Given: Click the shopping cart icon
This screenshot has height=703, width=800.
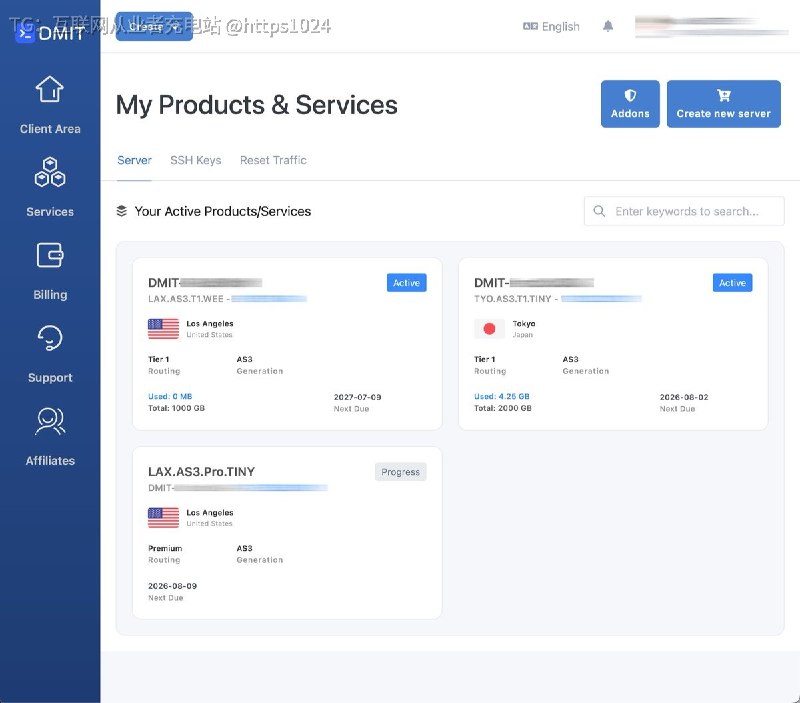Looking at the screenshot, I should [x=723, y=95].
